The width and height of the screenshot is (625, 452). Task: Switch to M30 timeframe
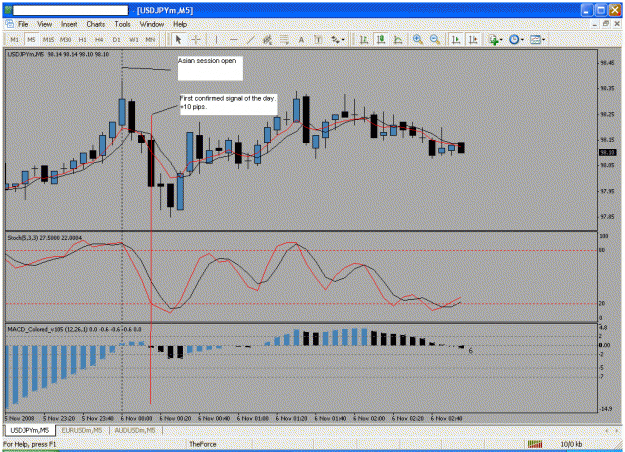pos(65,39)
